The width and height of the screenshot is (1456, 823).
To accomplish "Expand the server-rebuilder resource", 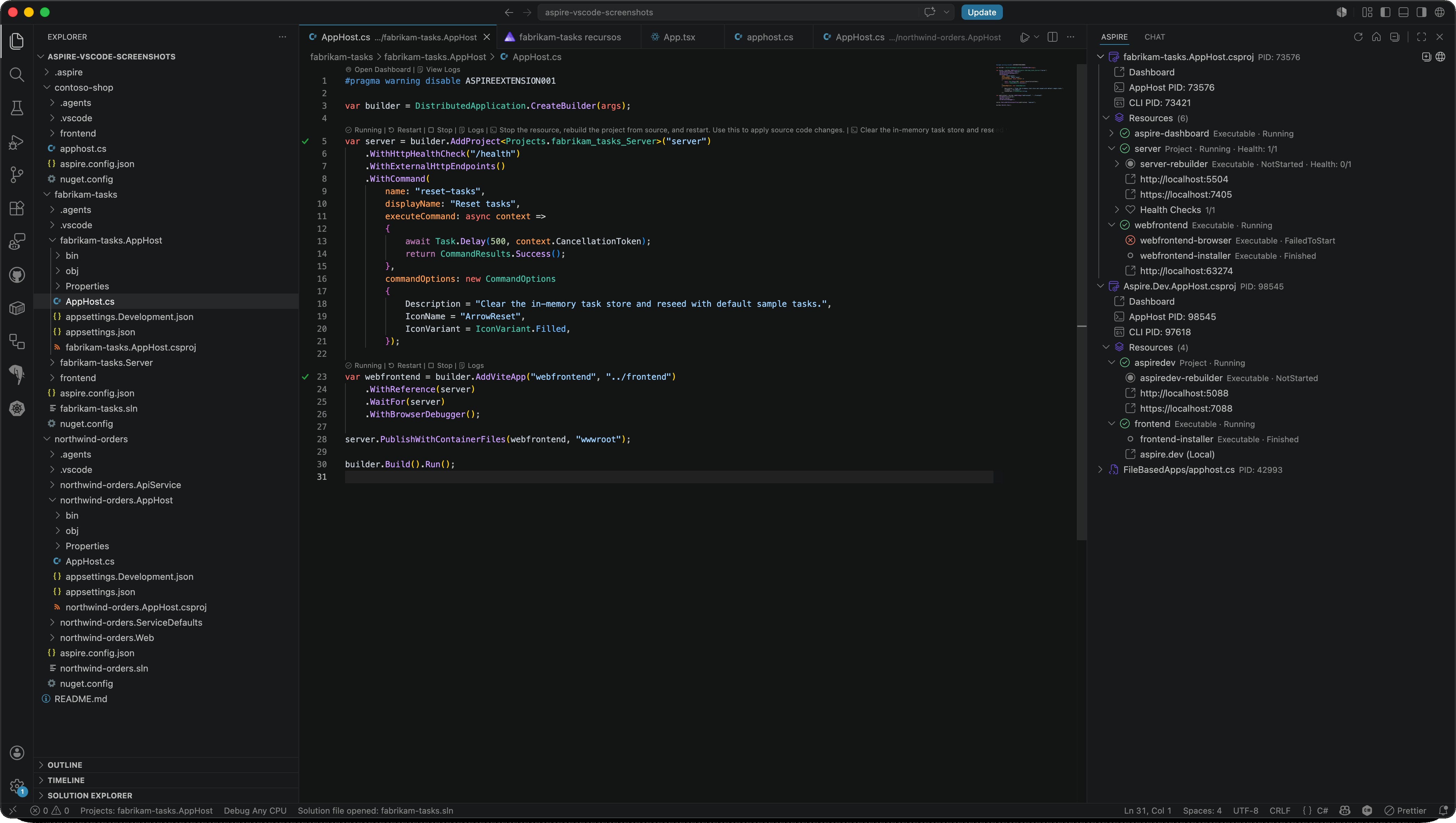I will tap(1117, 164).
